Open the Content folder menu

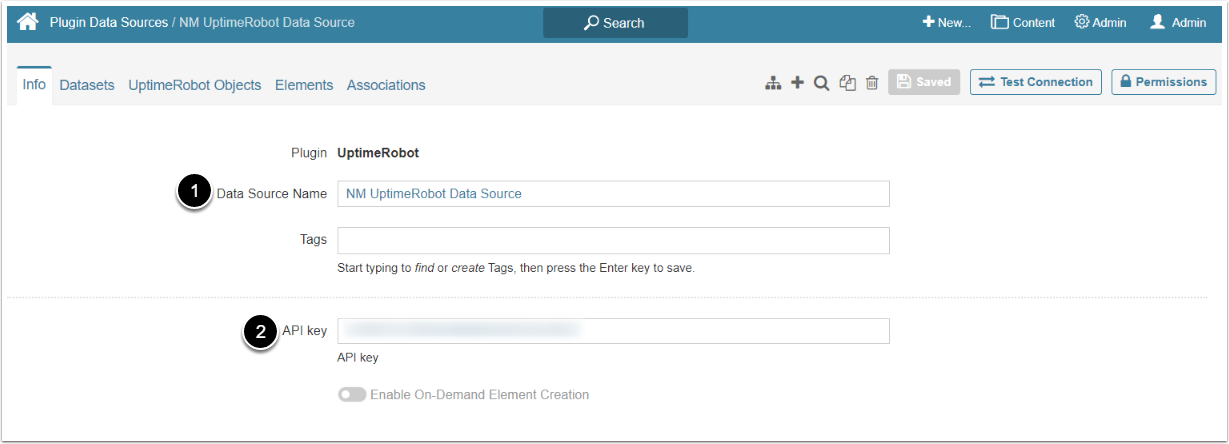pyautogui.click(x=1022, y=22)
